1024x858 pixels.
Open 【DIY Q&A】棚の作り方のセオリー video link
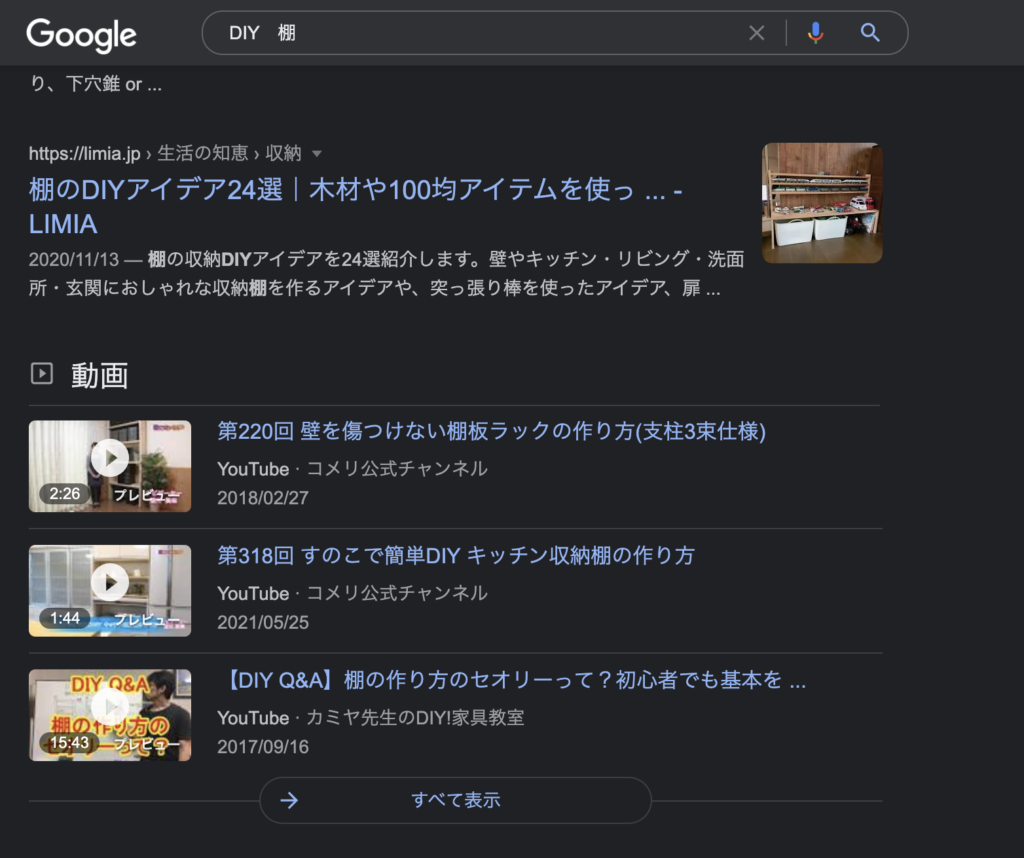[x=512, y=680]
